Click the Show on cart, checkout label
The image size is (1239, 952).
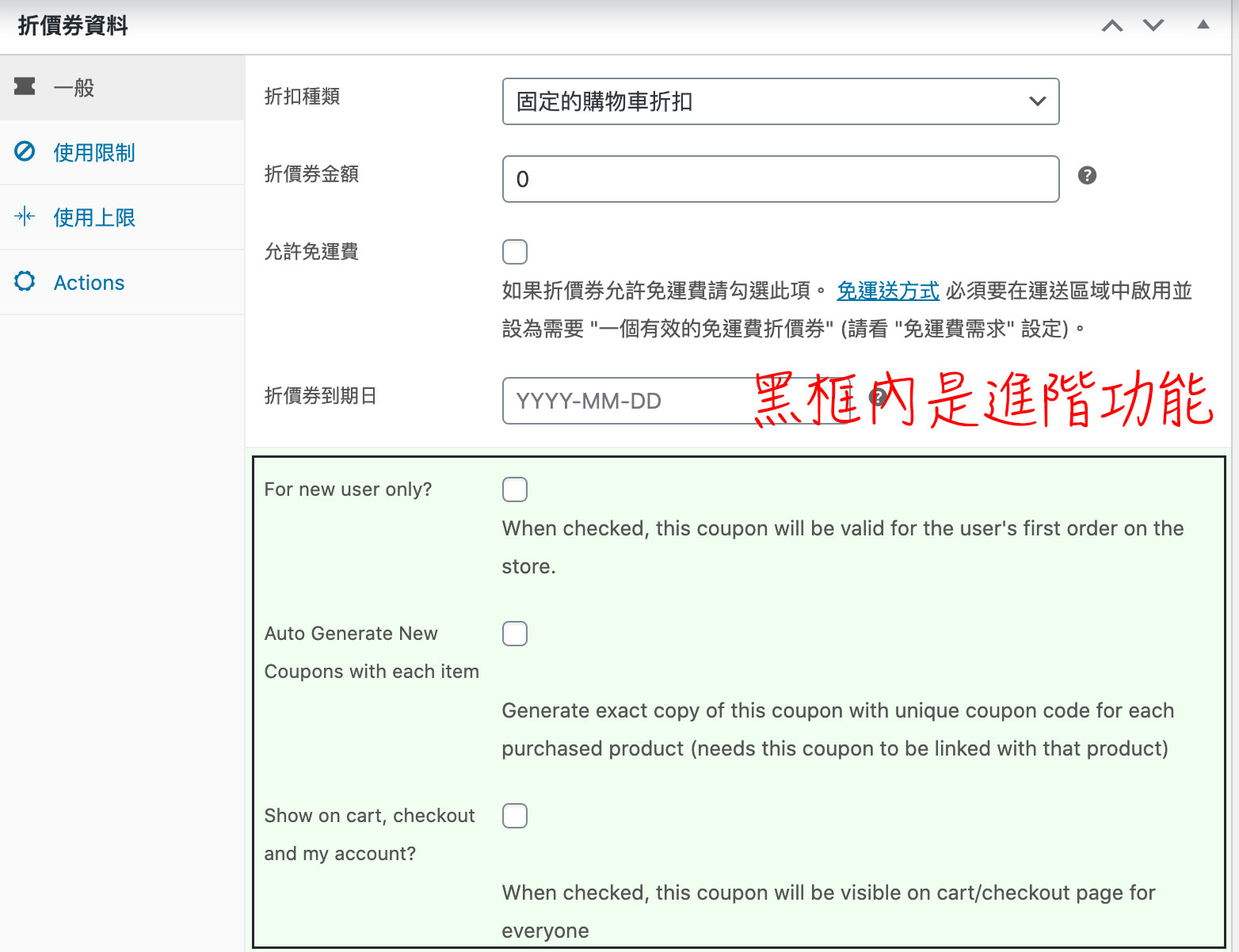point(369,835)
